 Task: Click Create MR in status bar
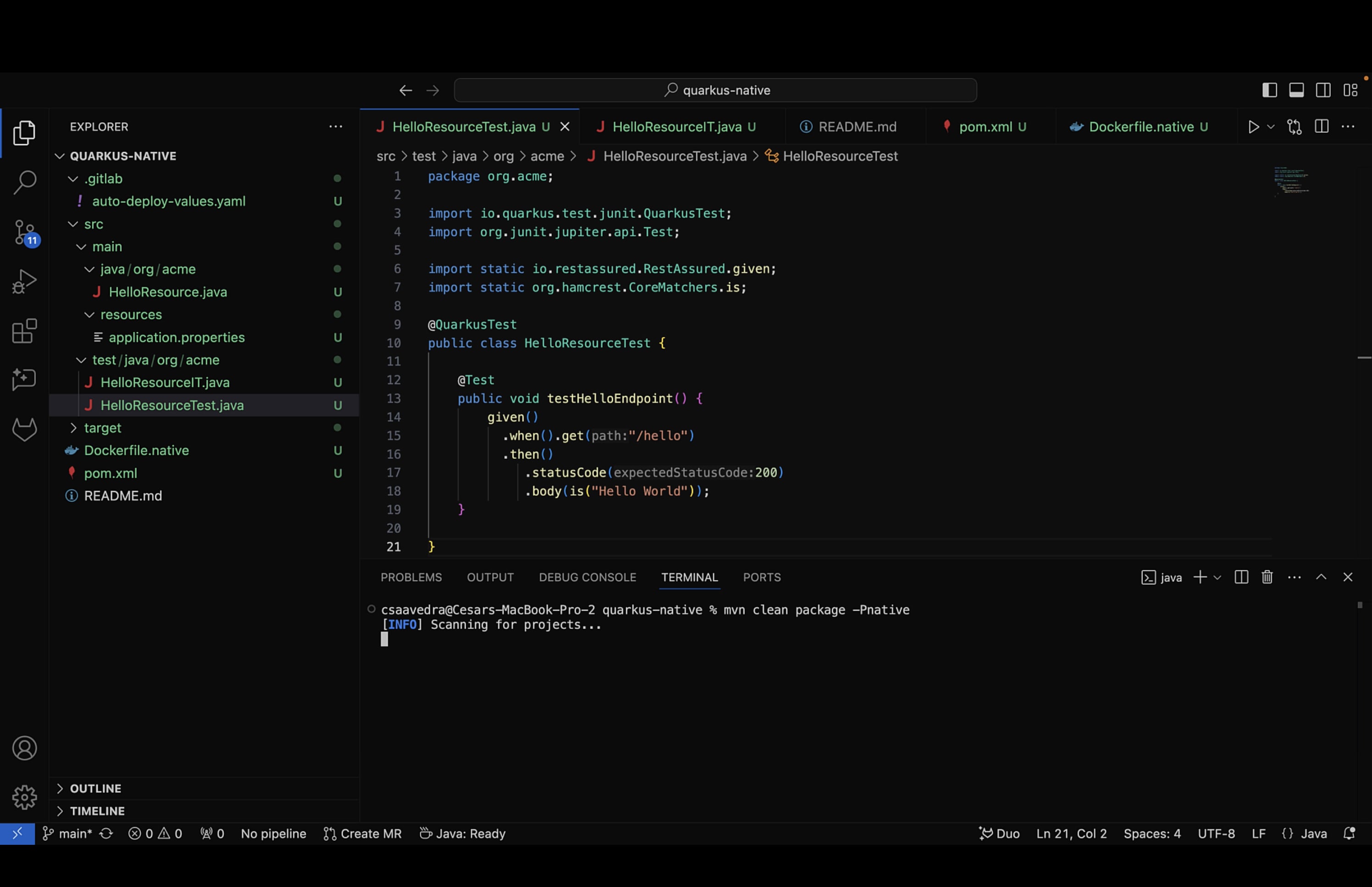point(362,833)
